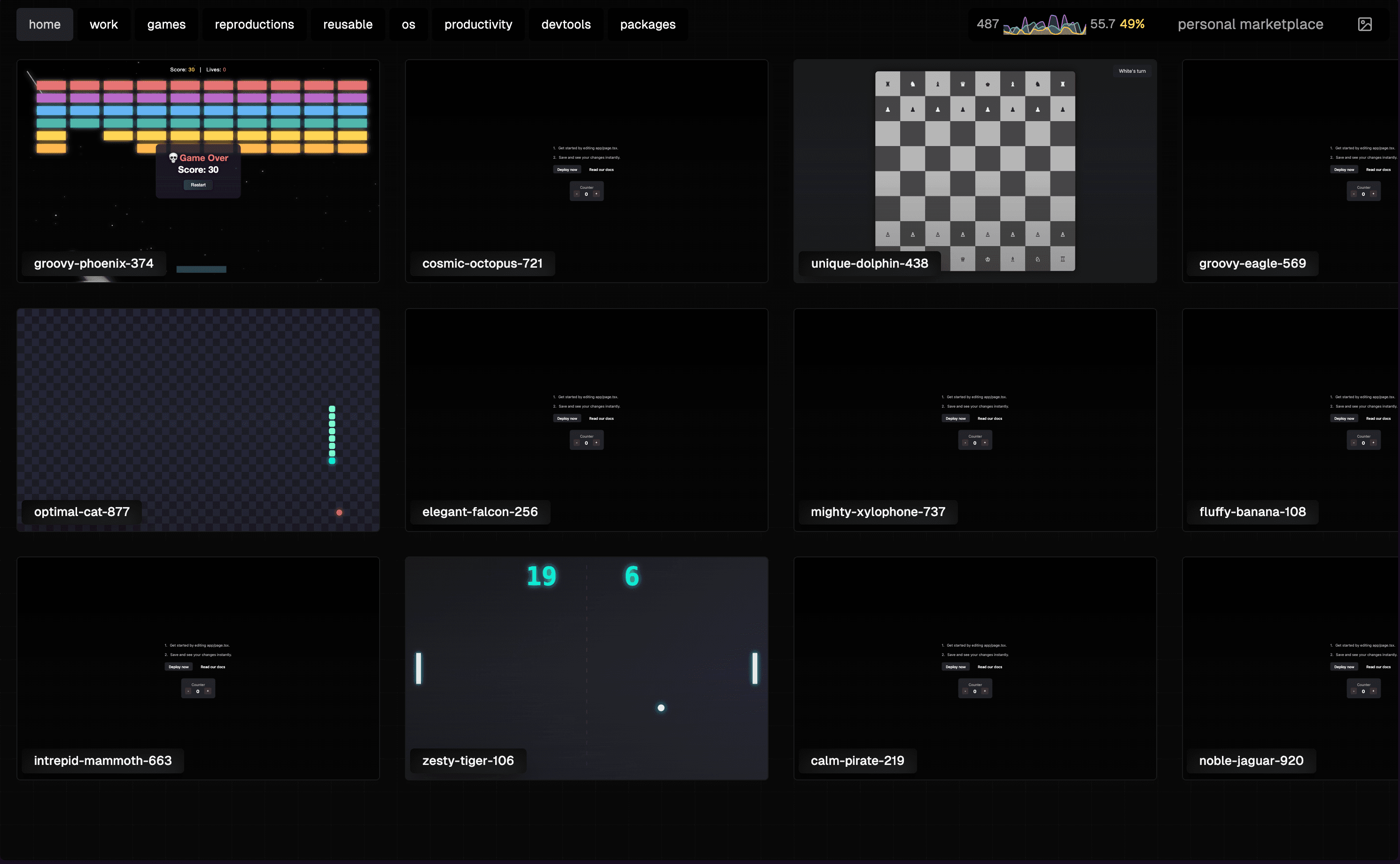Viewport: 1400px width, 864px height.
Task: Click Deploy now in cosmic-octopus-721
Action: pyautogui.click(x=567, y=170)
